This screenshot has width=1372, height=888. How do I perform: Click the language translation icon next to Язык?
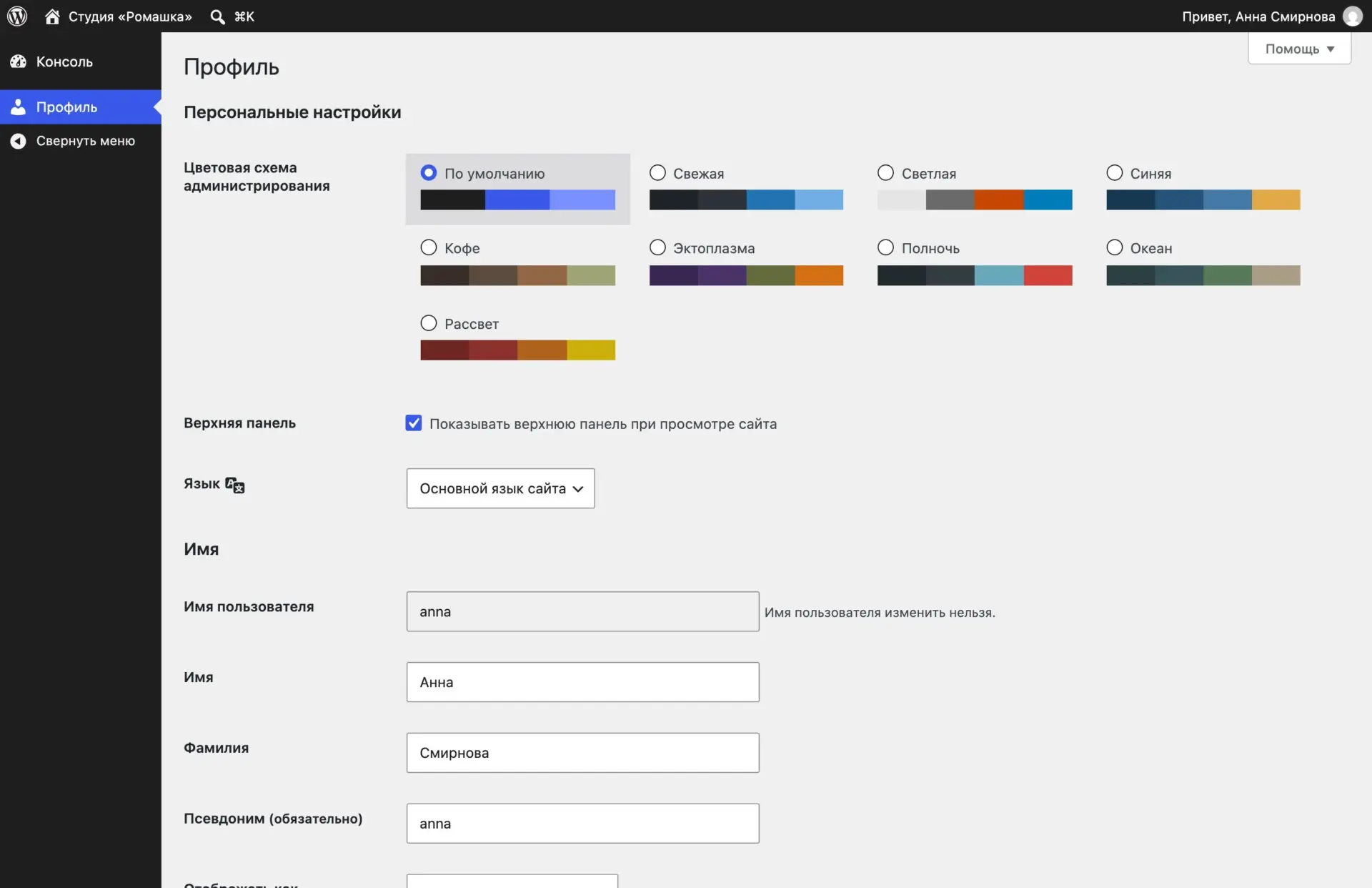(234, 485)
